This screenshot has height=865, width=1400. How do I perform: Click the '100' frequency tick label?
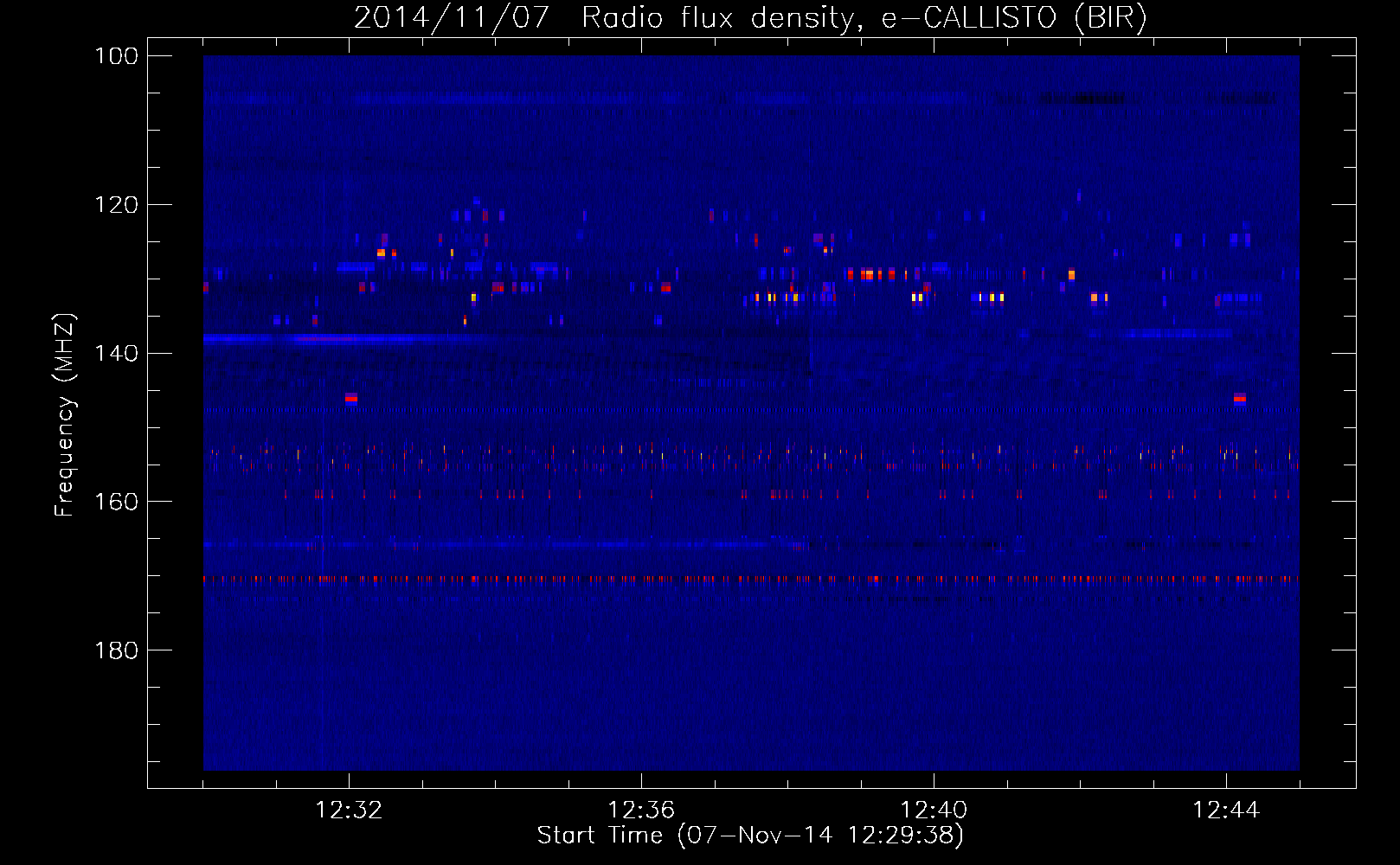tap(117, 55)
